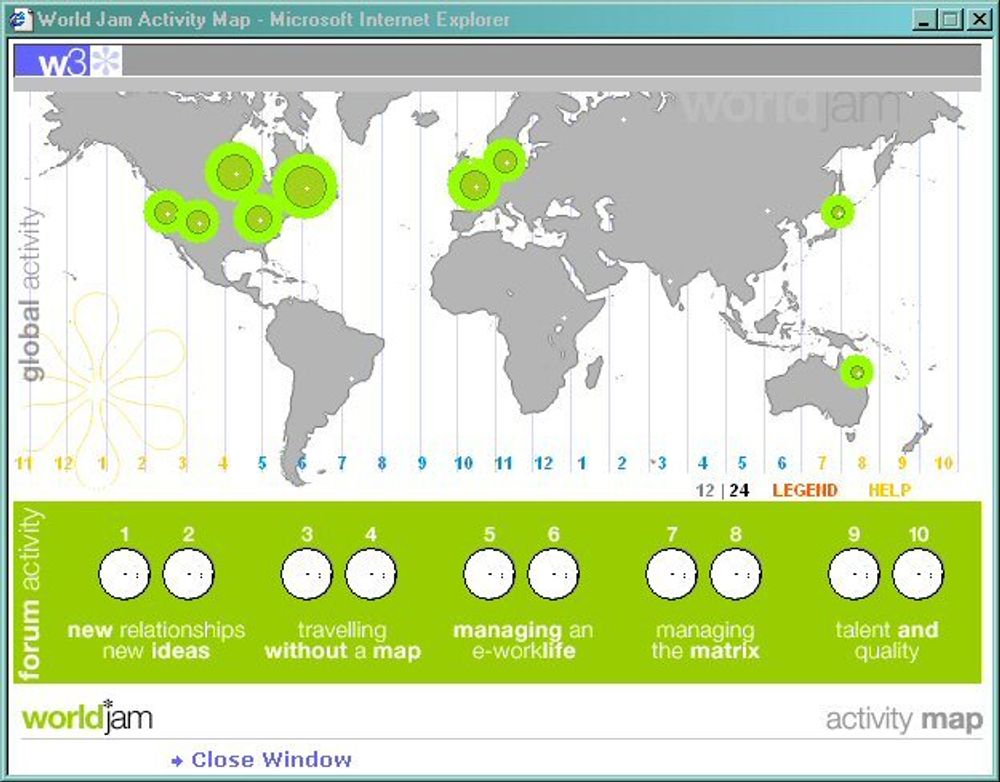Select the western Europe activity hotspot near France
The width and height of the screenshot is (1000, 782).
coord(475,186)
